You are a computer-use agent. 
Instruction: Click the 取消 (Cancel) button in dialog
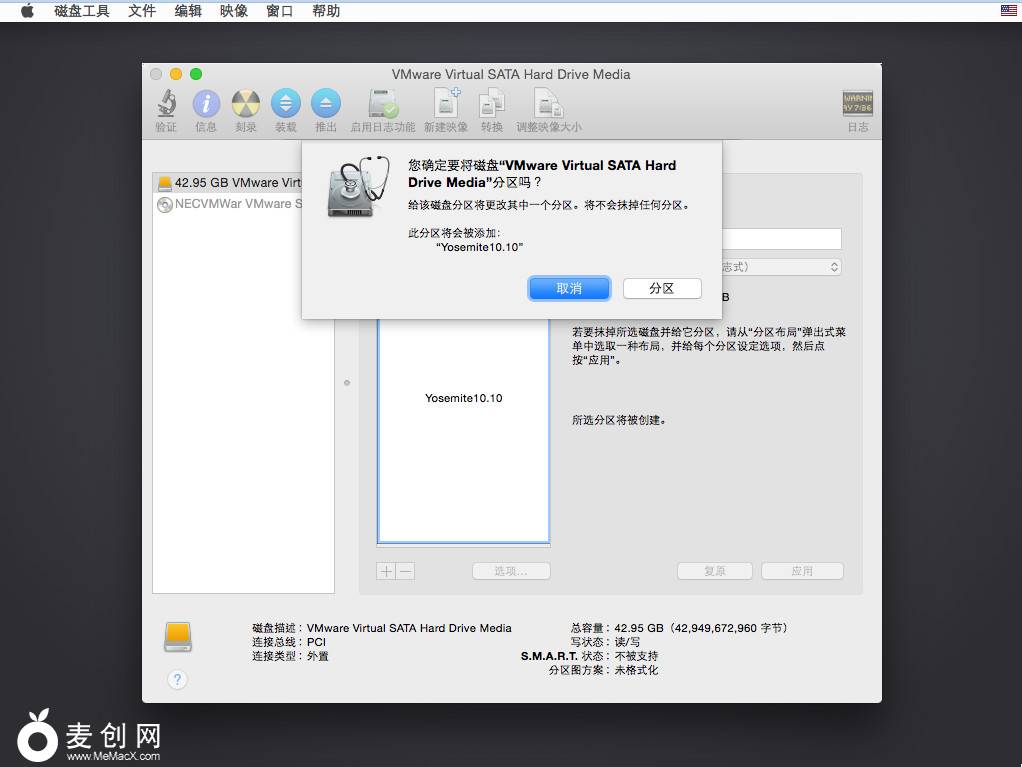point(569,288)
